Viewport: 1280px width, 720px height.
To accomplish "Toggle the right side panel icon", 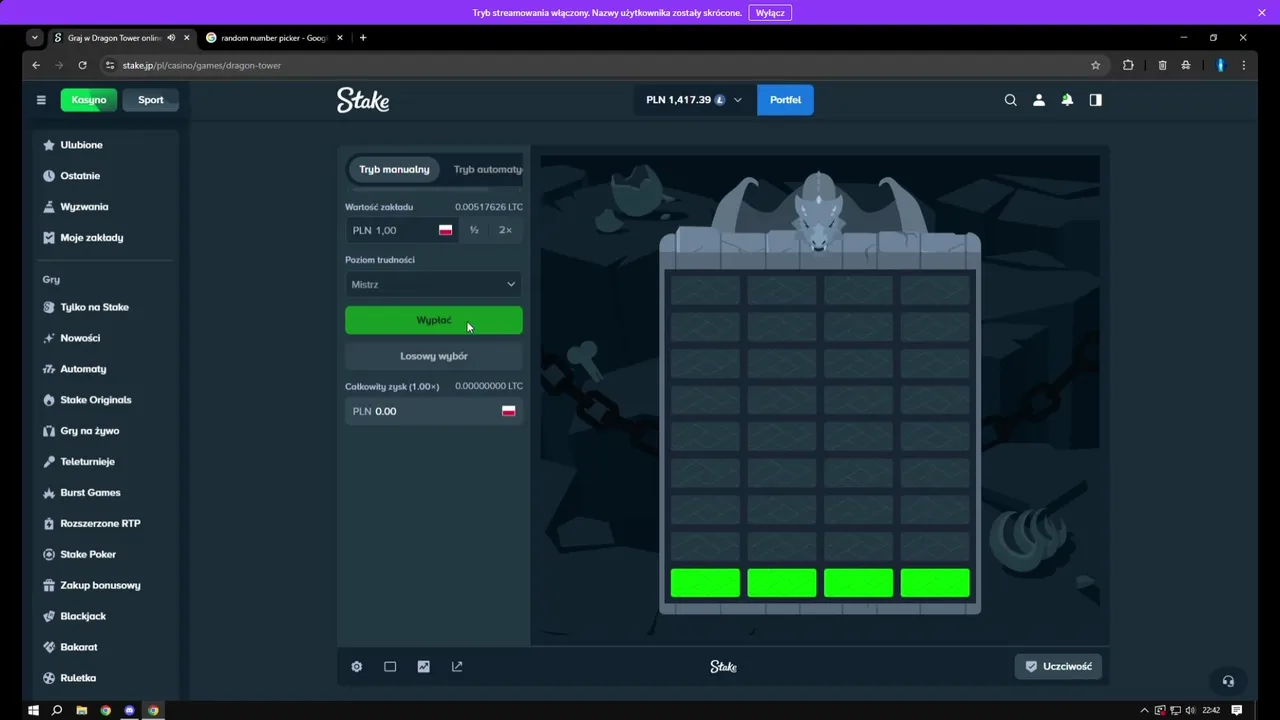I will coord(1095,100).
